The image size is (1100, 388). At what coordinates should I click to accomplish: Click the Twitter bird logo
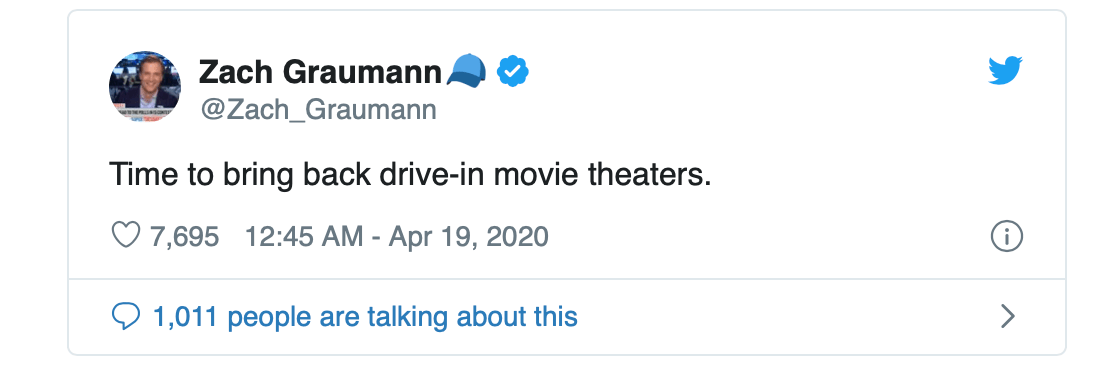[1005, 71]
